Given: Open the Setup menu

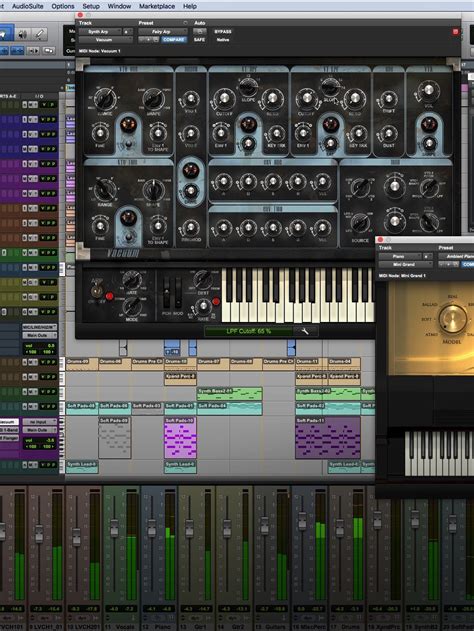Looking at the screenshot, I should point(91,6).
